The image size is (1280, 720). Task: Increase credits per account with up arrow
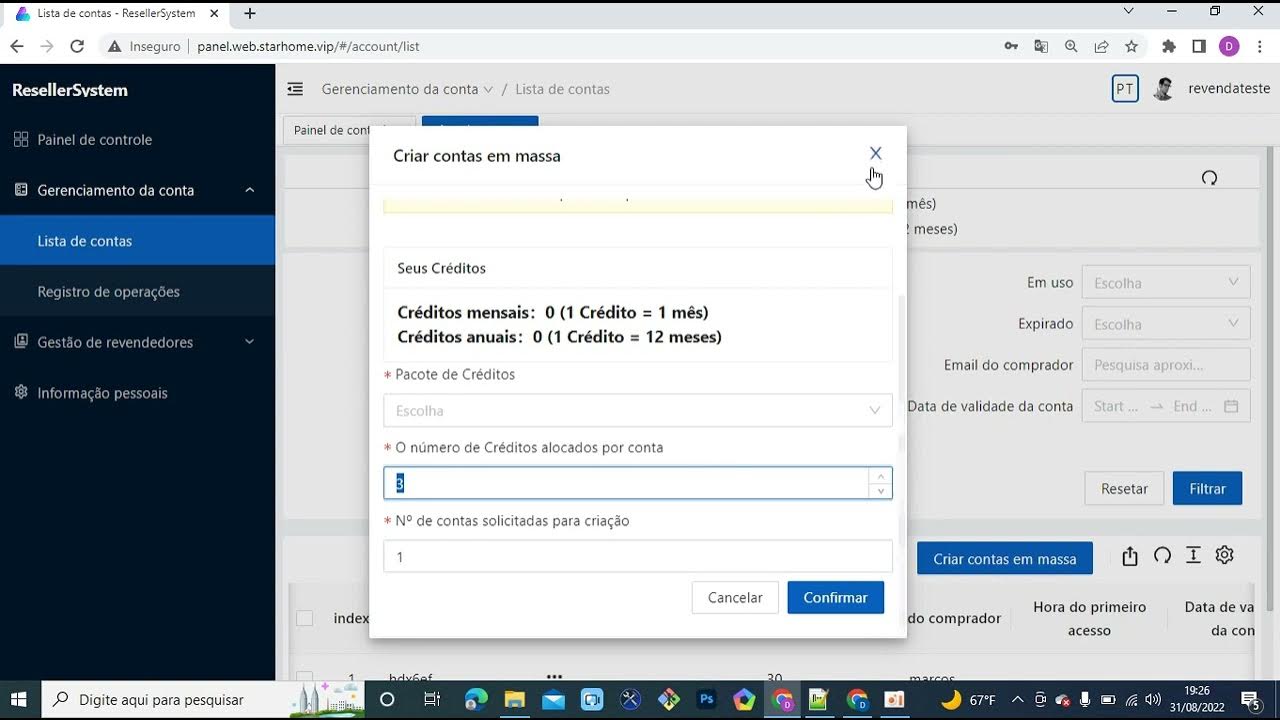(x=880, y=476)
